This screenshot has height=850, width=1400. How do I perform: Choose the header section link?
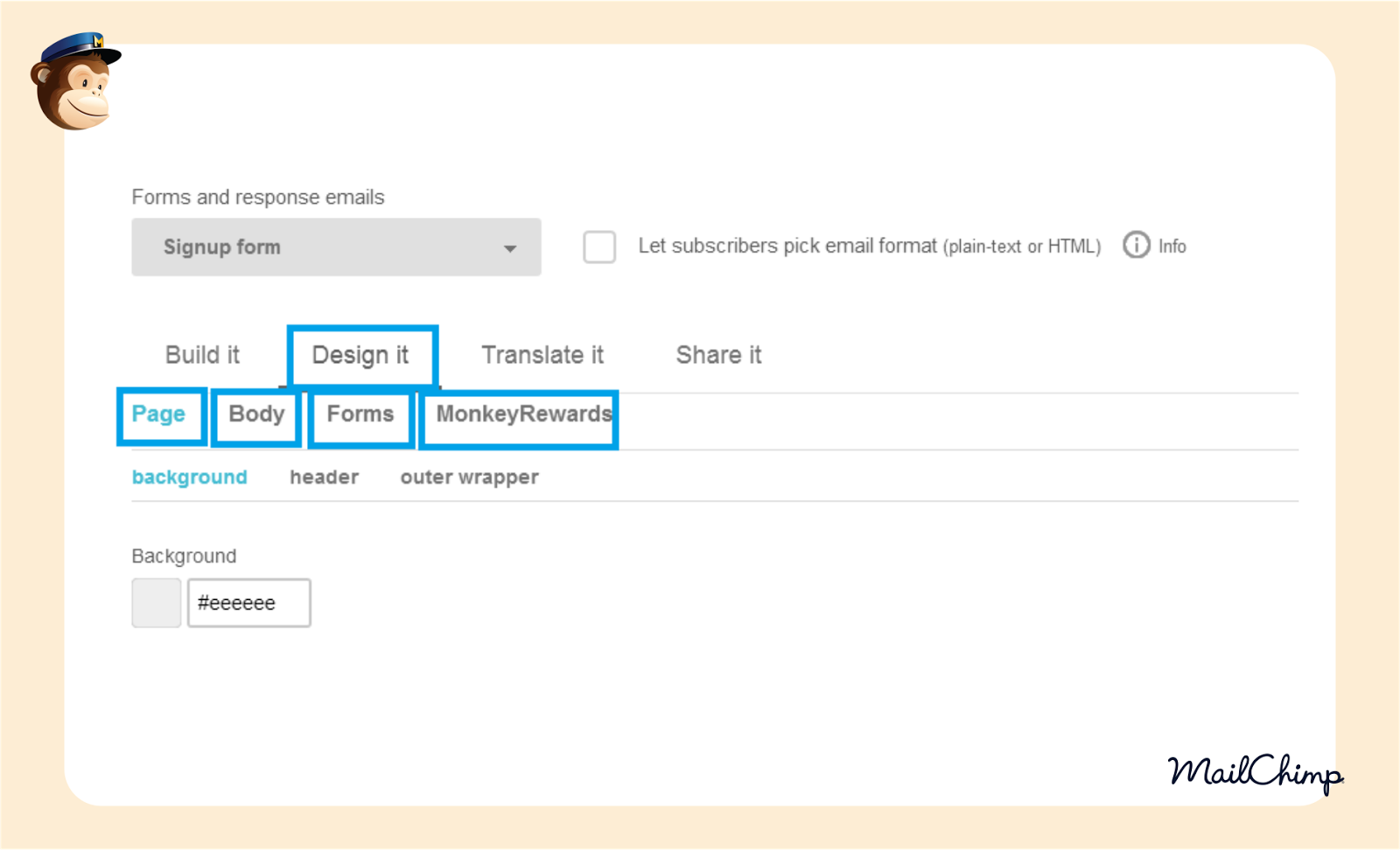[x=325, y=477]
